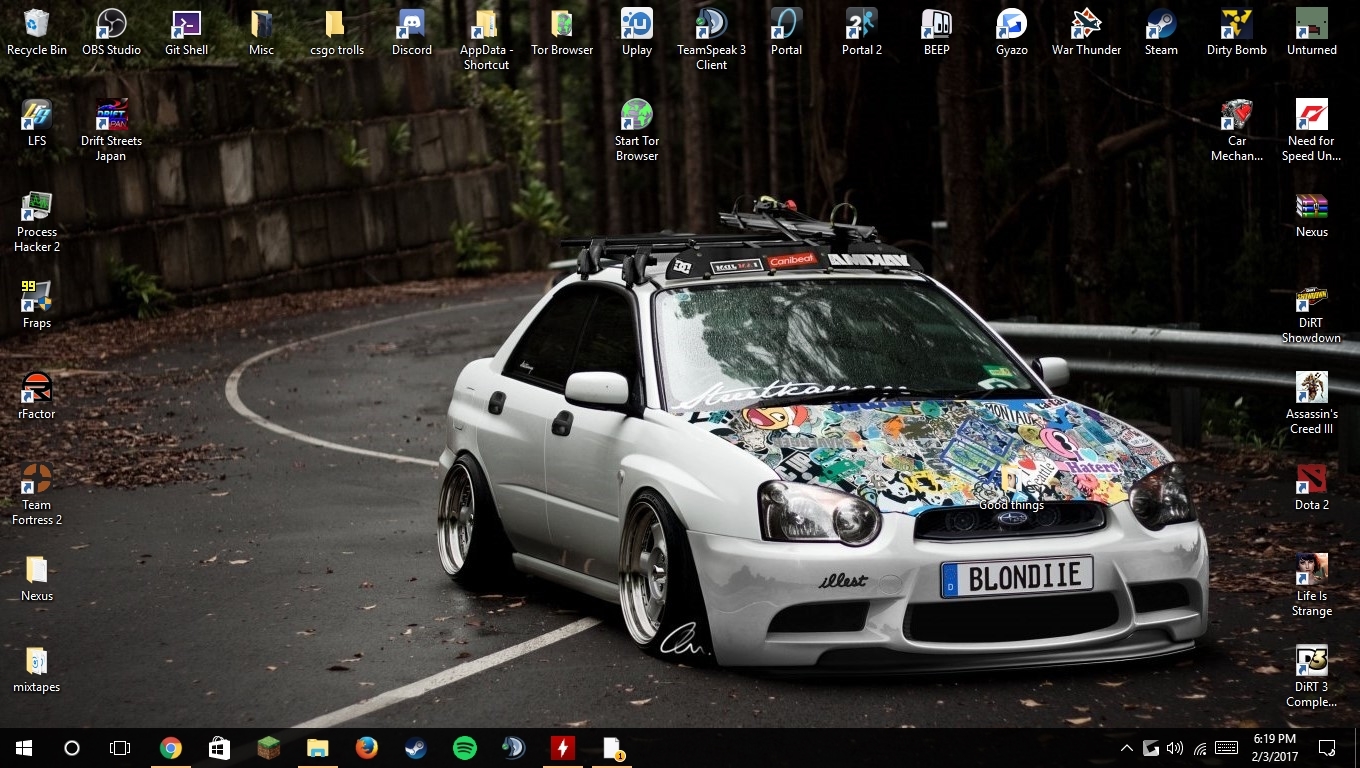Select the Process Hacker 2 shortcut
The width and height of the screenshot is (1360, 768).
pos(37,221)
